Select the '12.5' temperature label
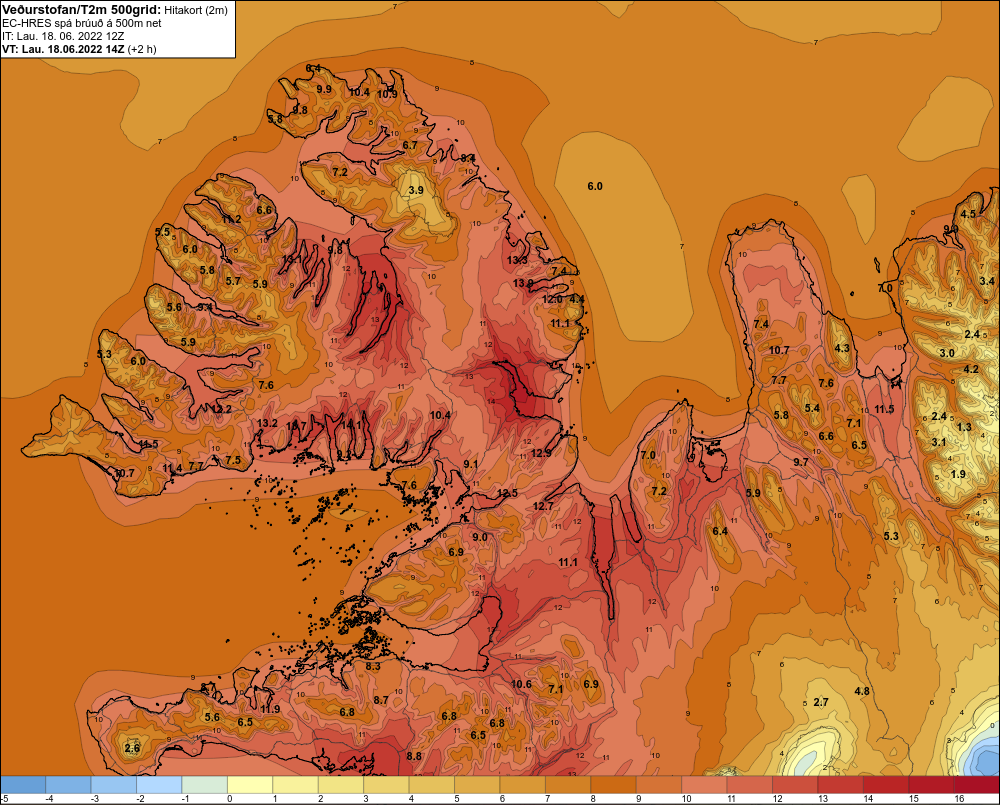This screenshot has width=1000, height=805. pos(508,493)
